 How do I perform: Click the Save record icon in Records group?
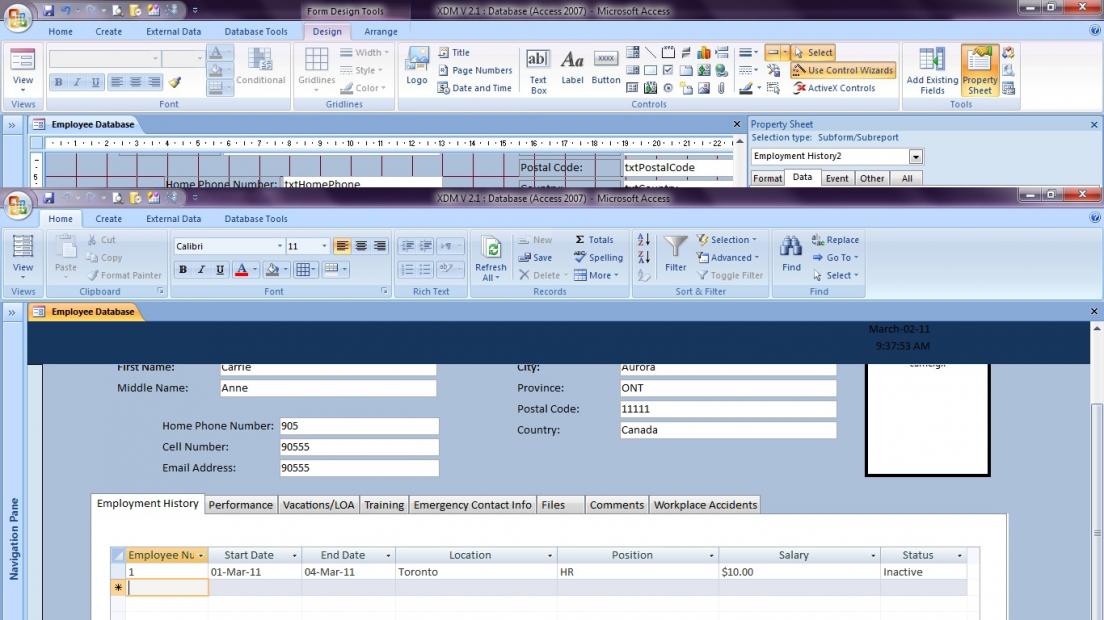535,258
